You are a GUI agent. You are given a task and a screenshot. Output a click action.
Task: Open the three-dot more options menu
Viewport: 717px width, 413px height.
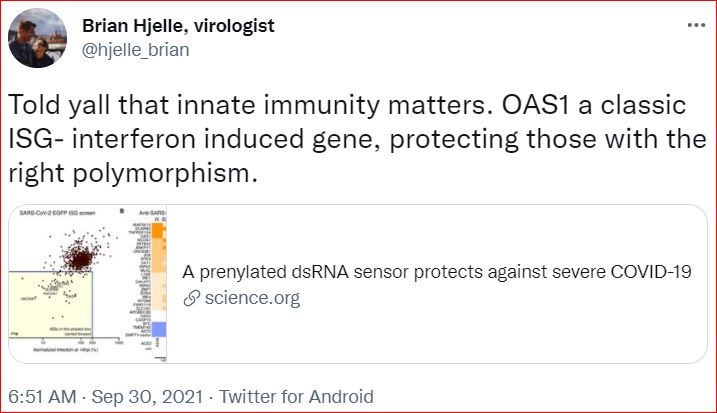pos(696,25)
